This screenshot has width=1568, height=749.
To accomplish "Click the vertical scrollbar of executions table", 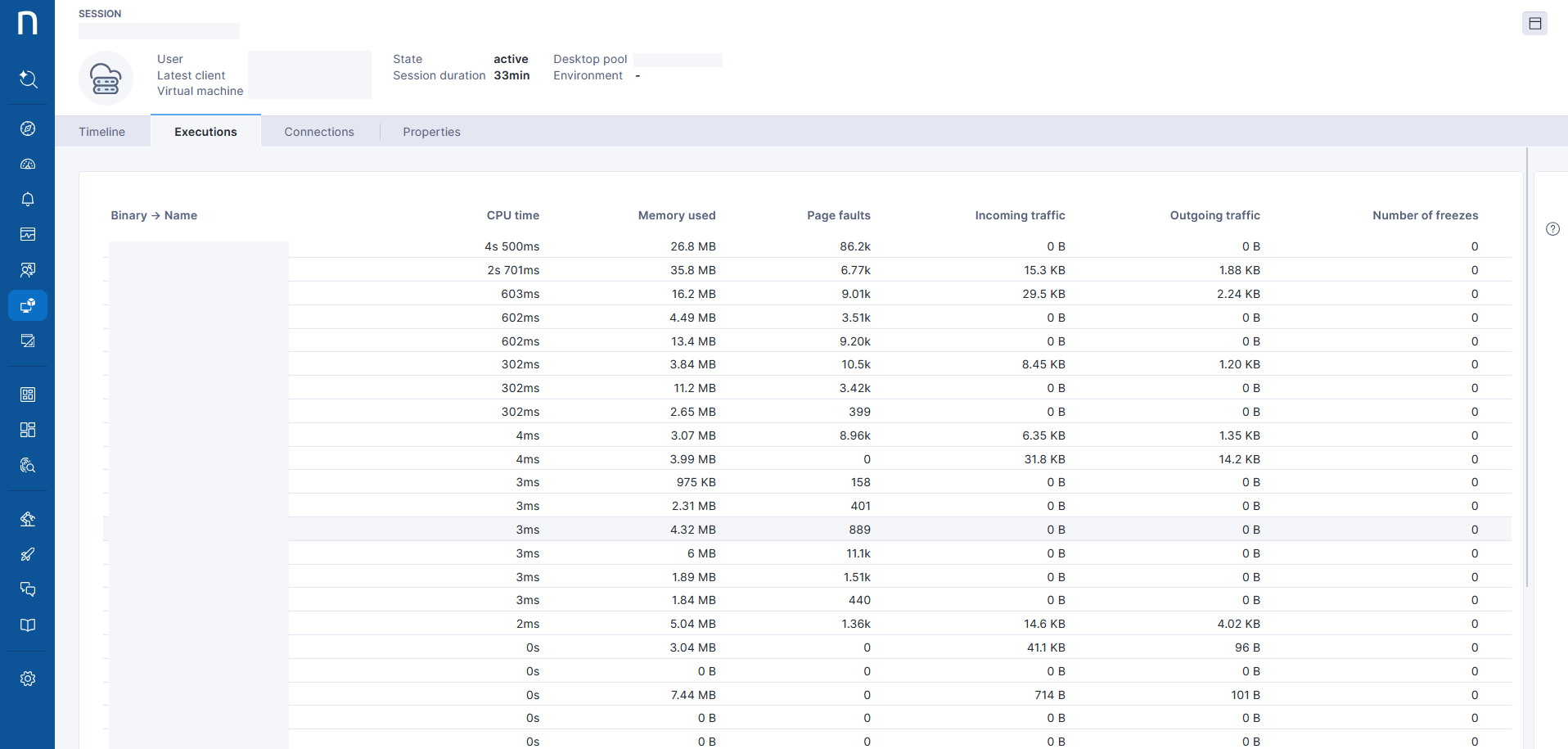I will pyautogui.click(x=1527, y=368).
